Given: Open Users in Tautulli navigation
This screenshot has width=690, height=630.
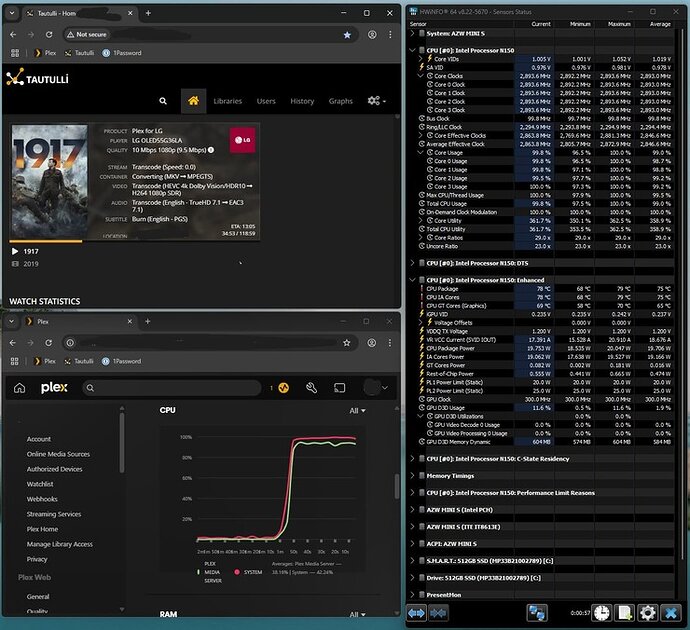Looking at the screenshot, I should point(266,101).
